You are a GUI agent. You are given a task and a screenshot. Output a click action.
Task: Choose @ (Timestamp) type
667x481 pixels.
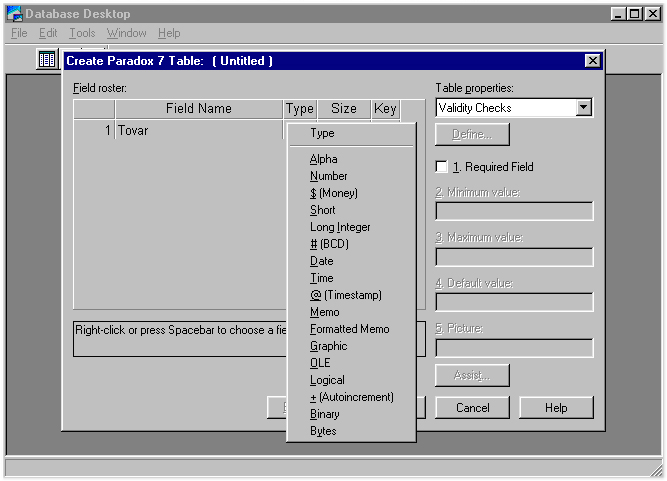pos(345,295)
